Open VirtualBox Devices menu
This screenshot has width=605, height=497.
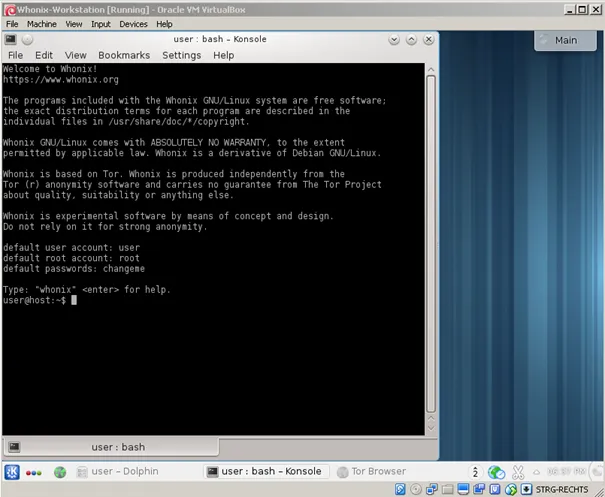[x=134, y=24]
